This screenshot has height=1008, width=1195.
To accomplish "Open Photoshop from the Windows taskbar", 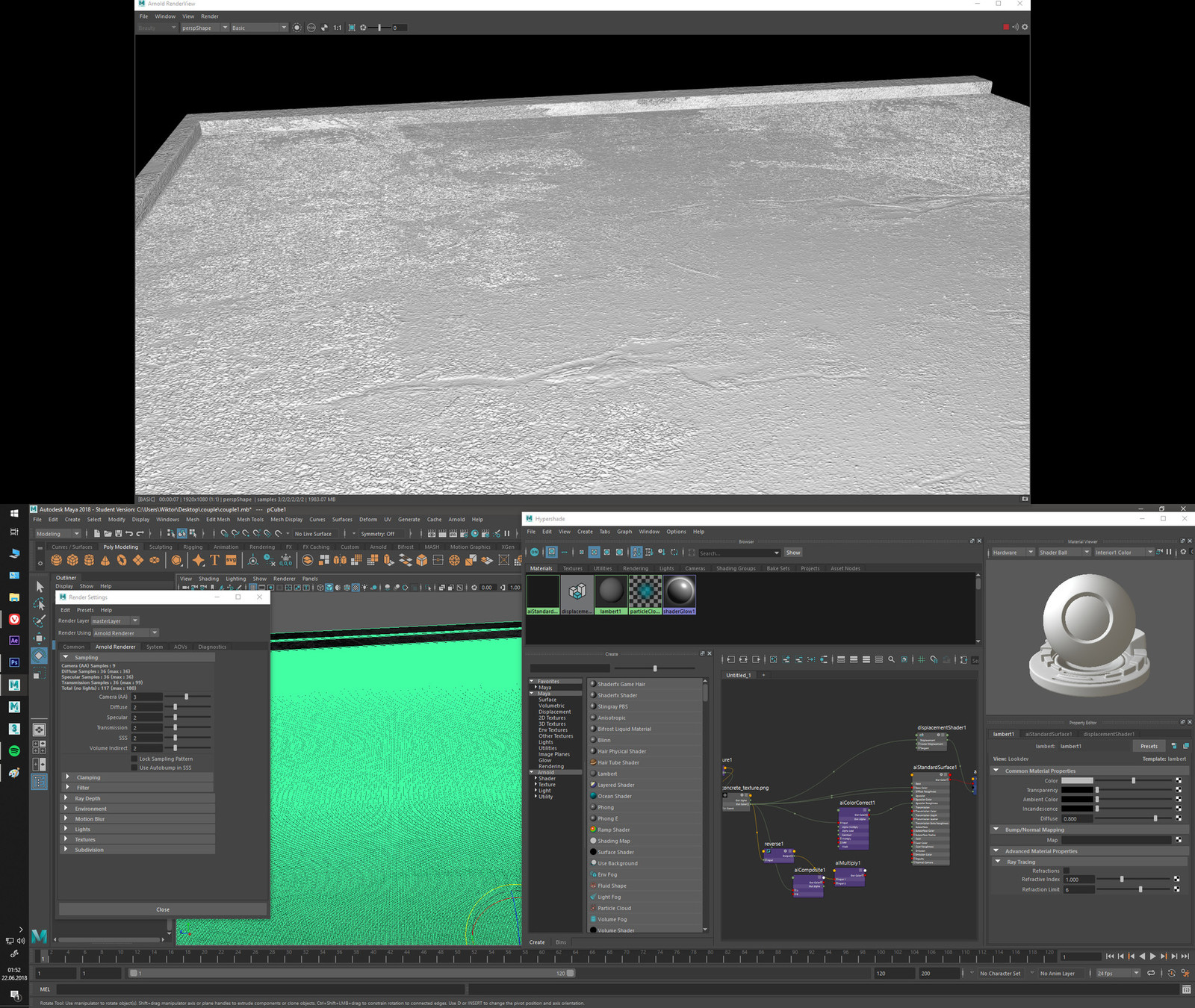I will click(x=14, y=662).
